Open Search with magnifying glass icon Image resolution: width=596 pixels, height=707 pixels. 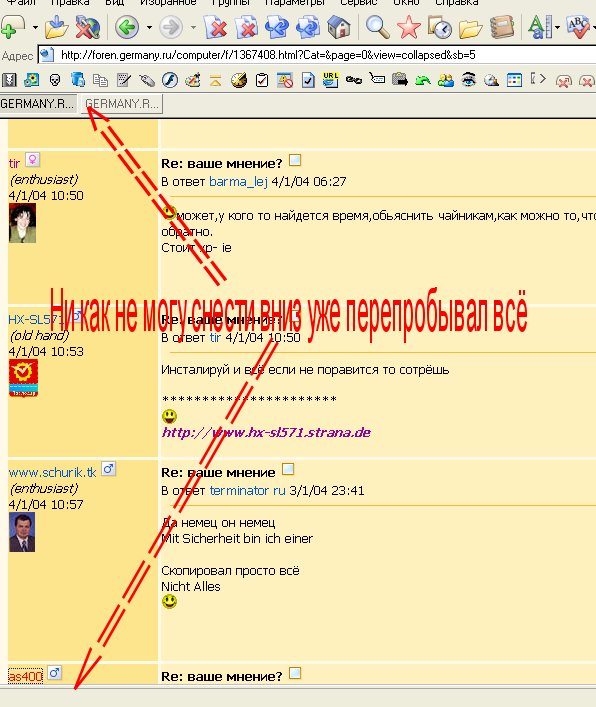point(377,27)
